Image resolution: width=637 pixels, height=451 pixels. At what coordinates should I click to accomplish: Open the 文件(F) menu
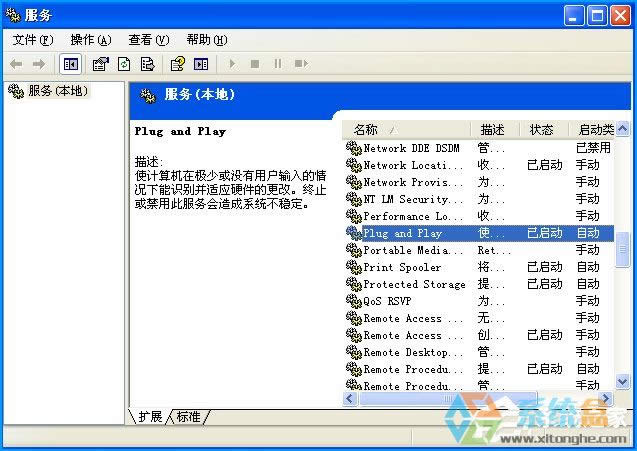point(32,40)
